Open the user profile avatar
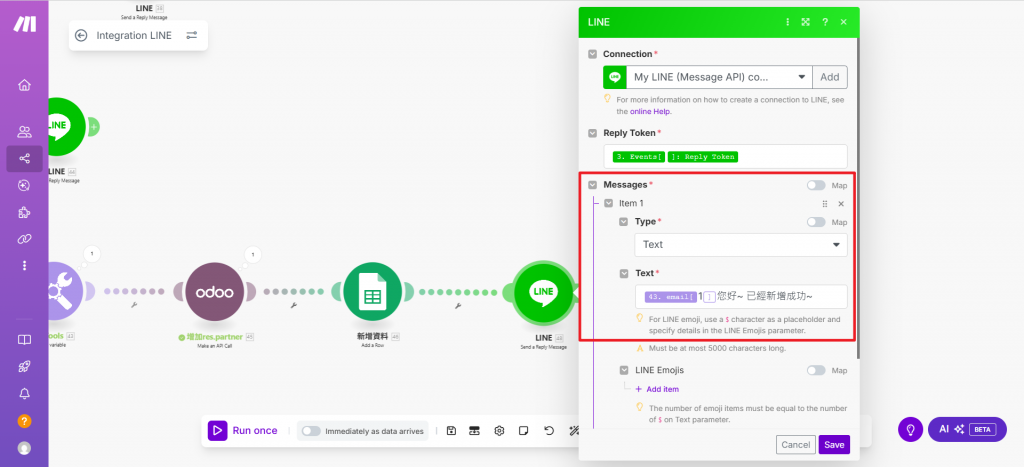The height and width of the screenshot is (467, 1024). tap(24, 448)
